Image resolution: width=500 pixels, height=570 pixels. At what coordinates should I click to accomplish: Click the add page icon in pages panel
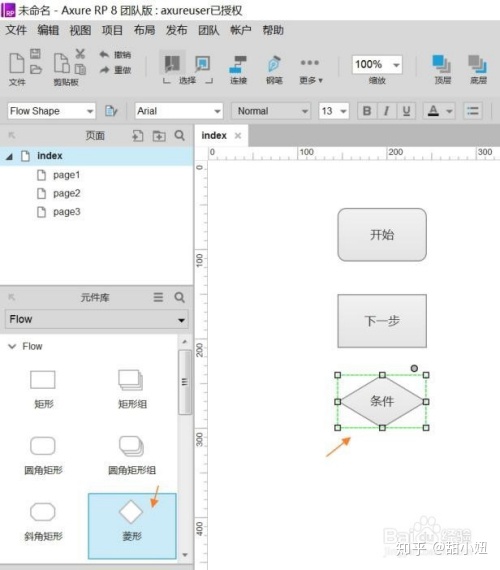point(137,136)
